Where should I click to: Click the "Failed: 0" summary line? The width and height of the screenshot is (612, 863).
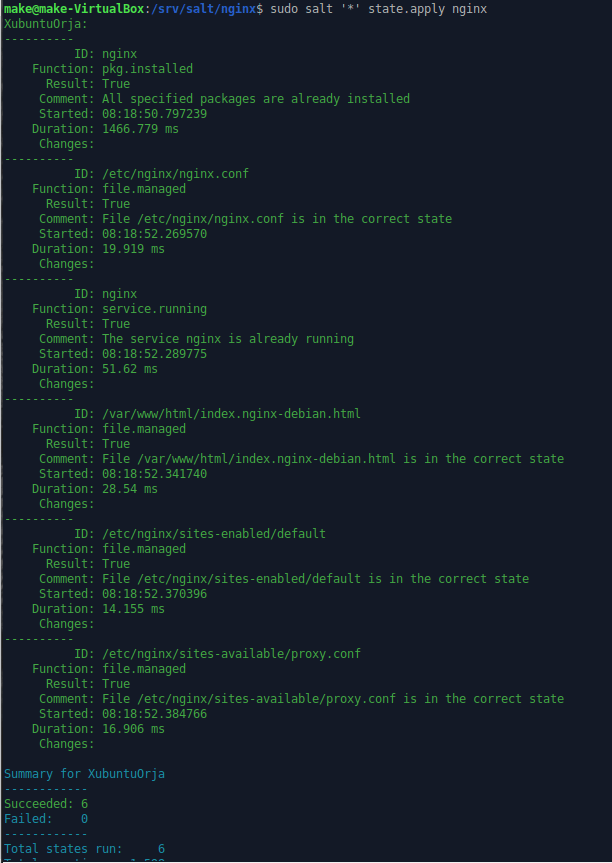click(46, 819)
